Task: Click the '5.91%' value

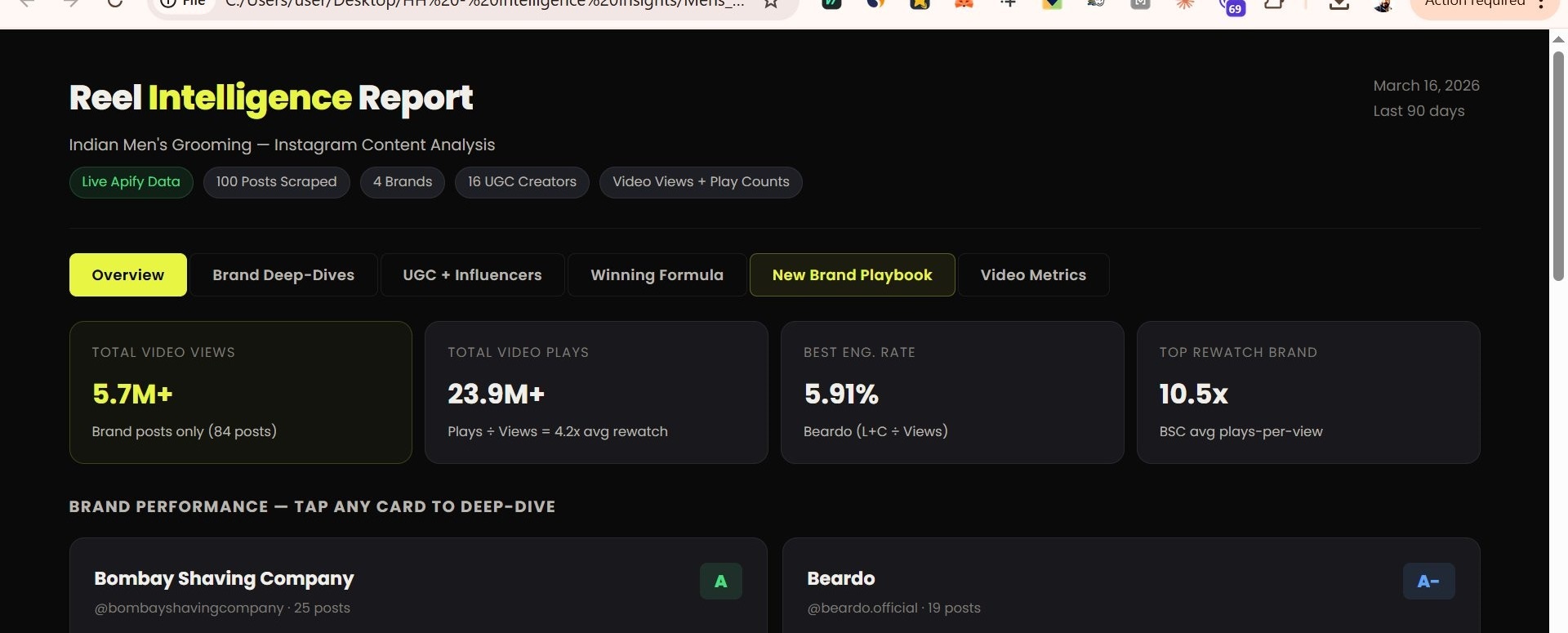Action: point(841,395)
